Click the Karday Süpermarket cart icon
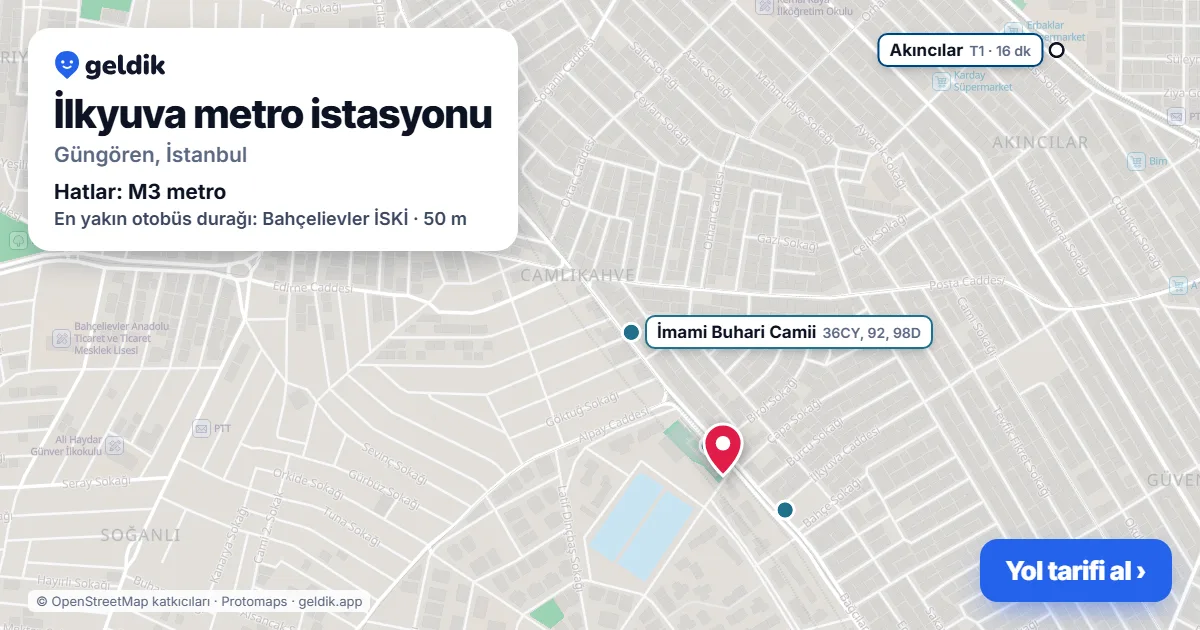The image size is (1200, 630). (x=941, y=81)
